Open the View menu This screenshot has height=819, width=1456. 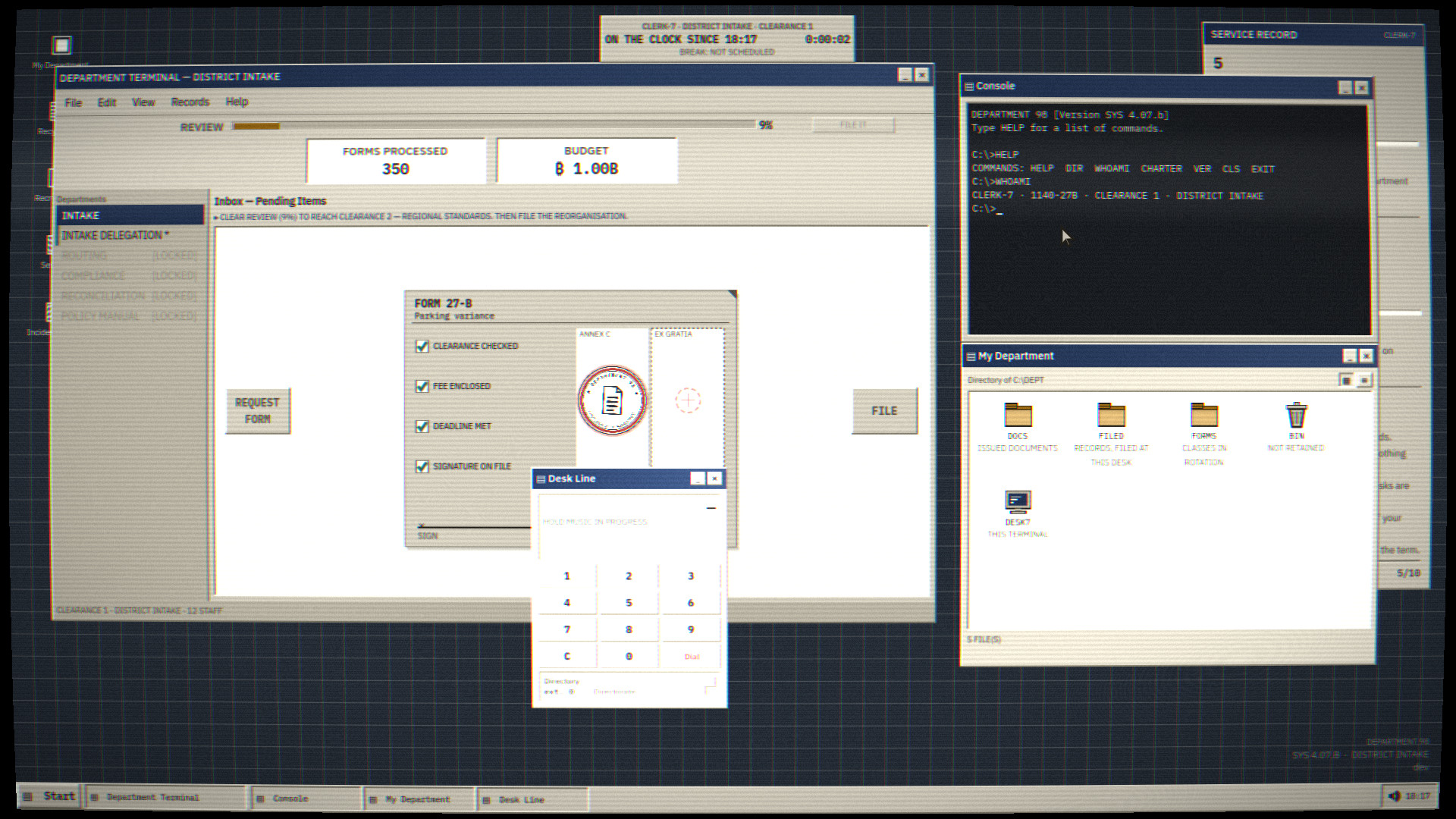point(143,102)
